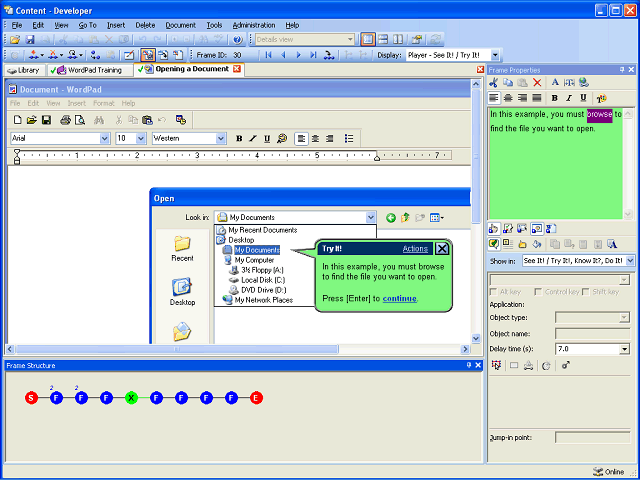Open the Object type dropdown
This screenshot has width=640, height=480.
(x=624, y=318)
